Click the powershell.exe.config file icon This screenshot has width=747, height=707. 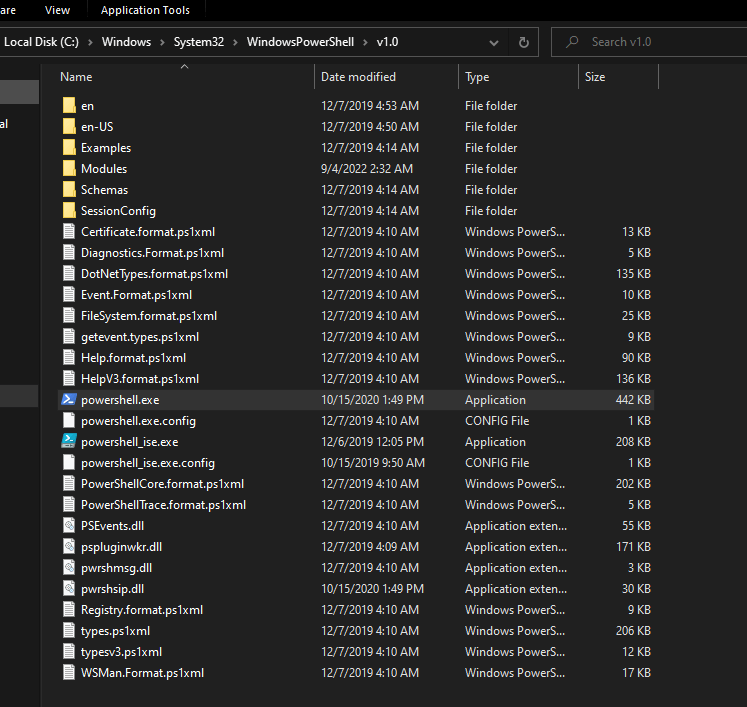tap(69, 420)
